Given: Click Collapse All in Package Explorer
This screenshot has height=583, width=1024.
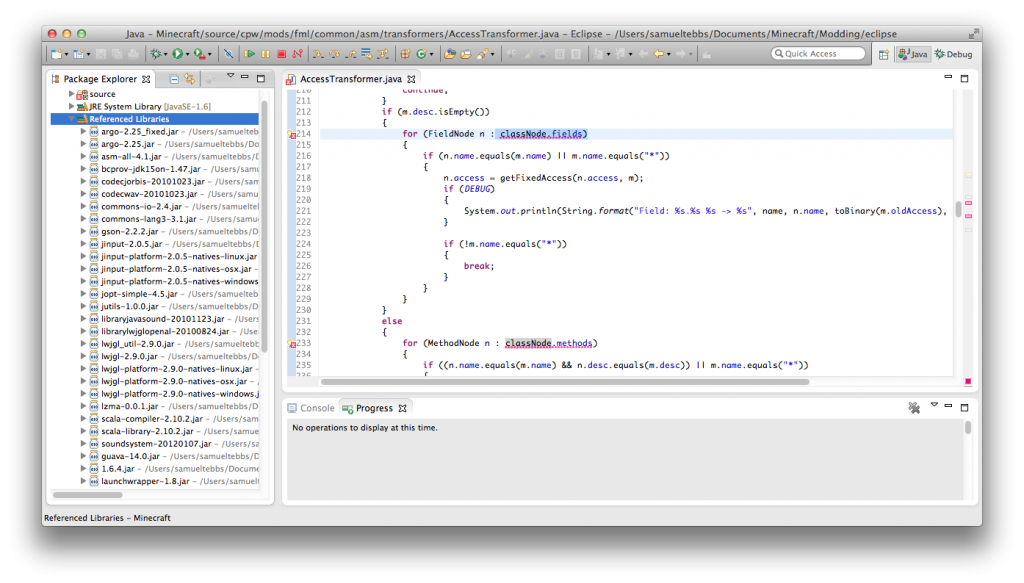Looking at the screenshot, I should pyautogui.click(x=174, y=79).
